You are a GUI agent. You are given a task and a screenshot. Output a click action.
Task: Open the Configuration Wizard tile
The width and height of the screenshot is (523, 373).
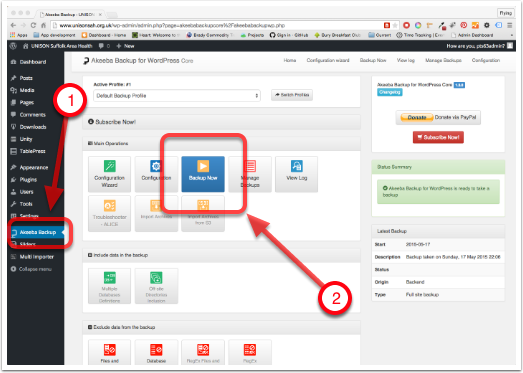pos(109,174)
